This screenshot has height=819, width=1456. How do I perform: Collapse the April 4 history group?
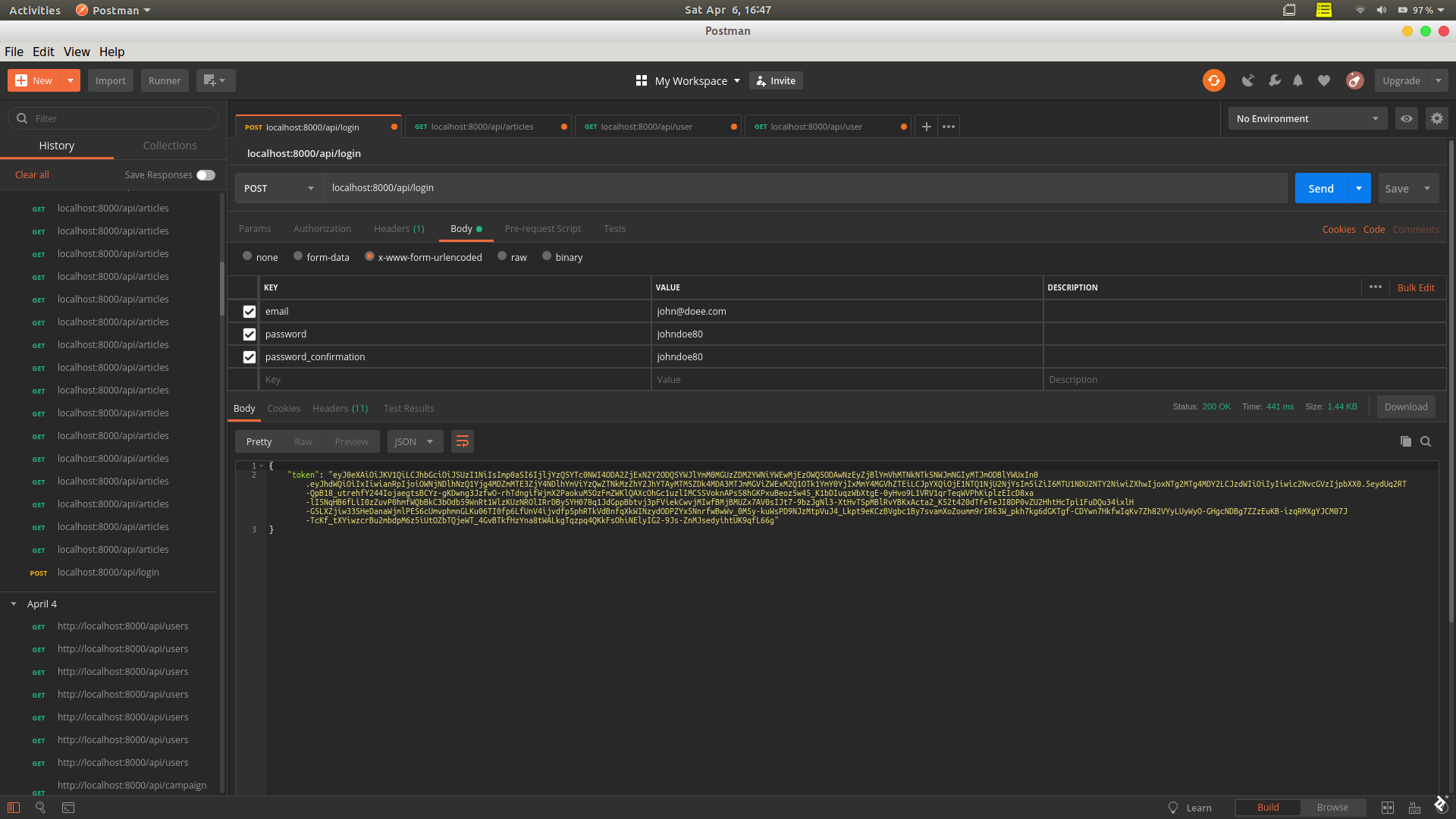13,604
